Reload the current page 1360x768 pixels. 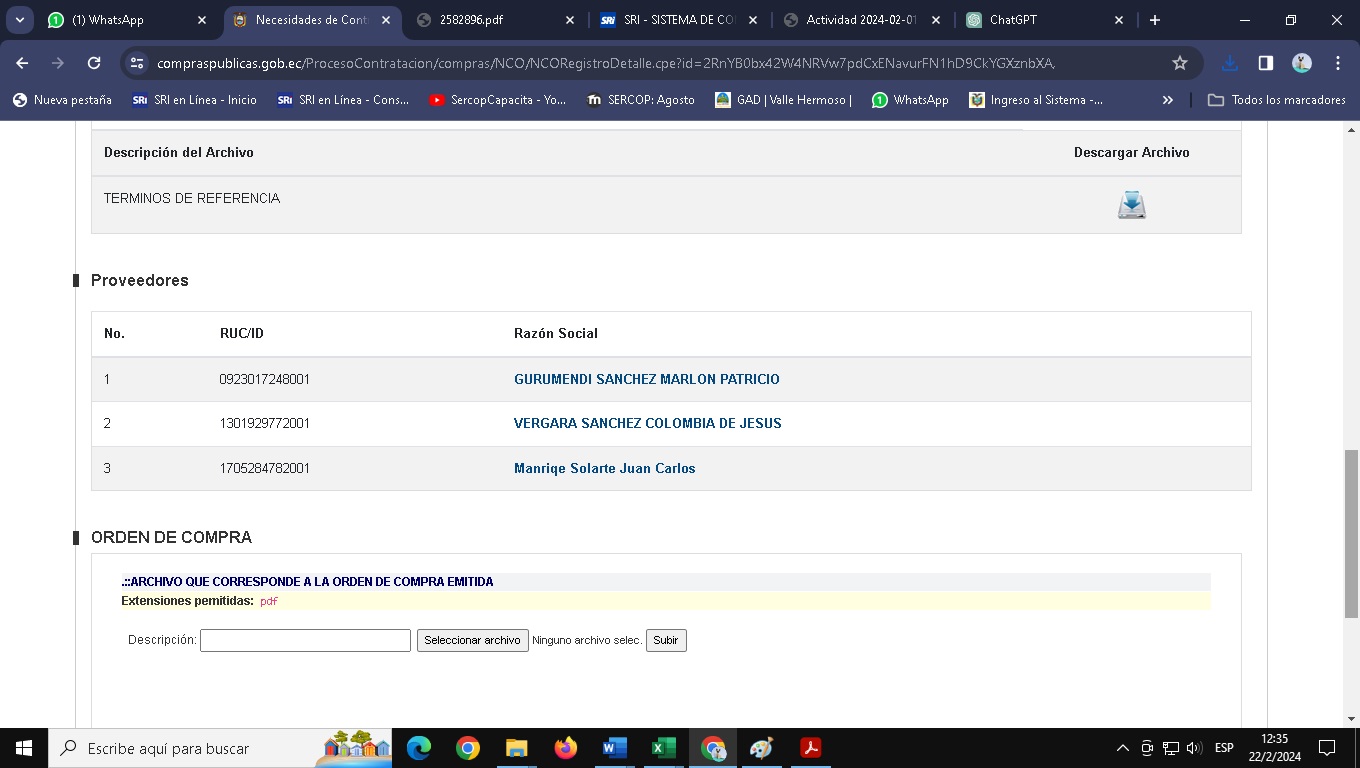pos(94,63)
